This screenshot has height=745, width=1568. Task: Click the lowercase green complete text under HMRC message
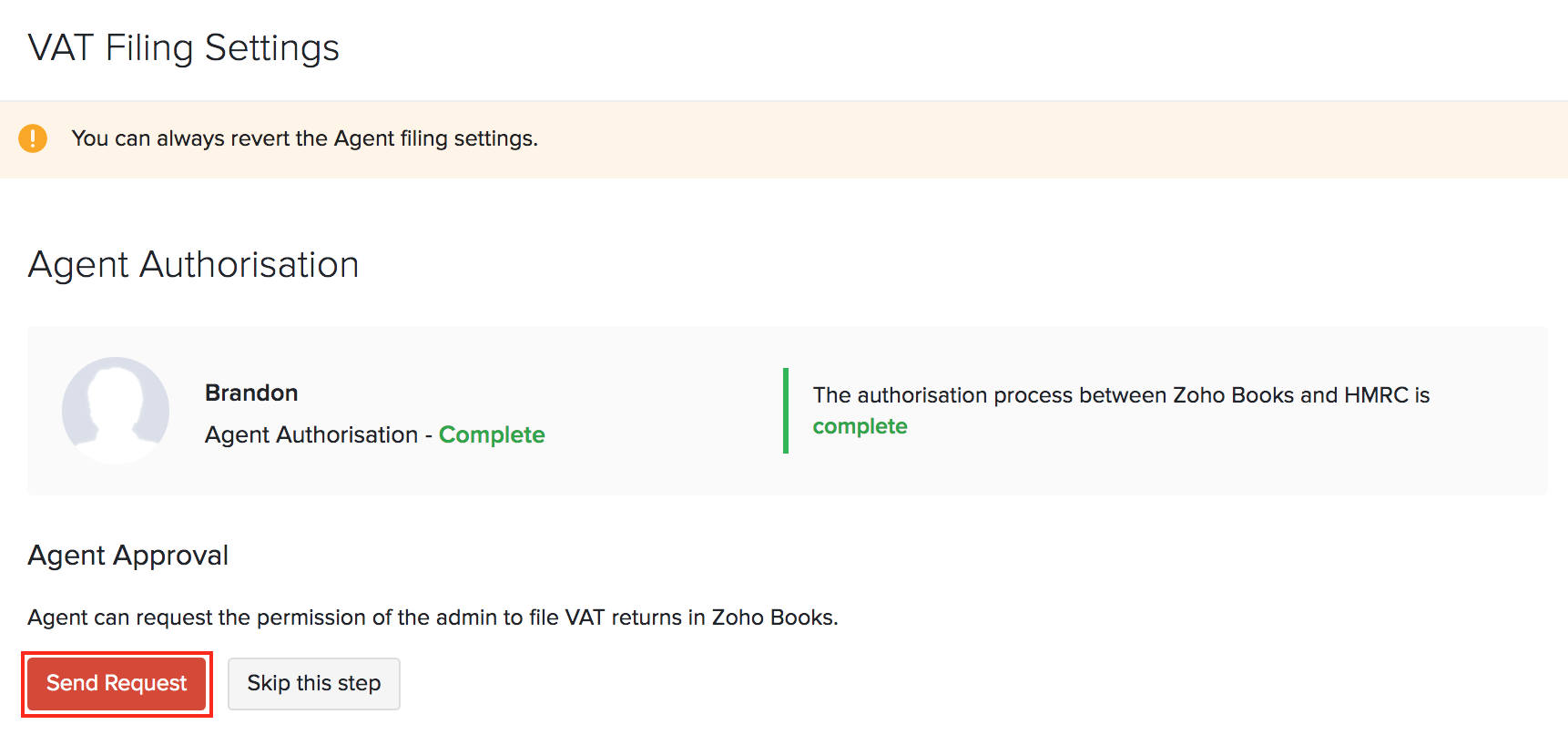[860, 426]
